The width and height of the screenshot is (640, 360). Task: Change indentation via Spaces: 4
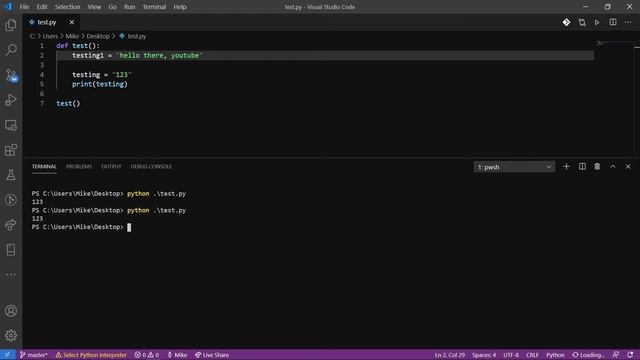pyautogui.click(x=484, y=355)
